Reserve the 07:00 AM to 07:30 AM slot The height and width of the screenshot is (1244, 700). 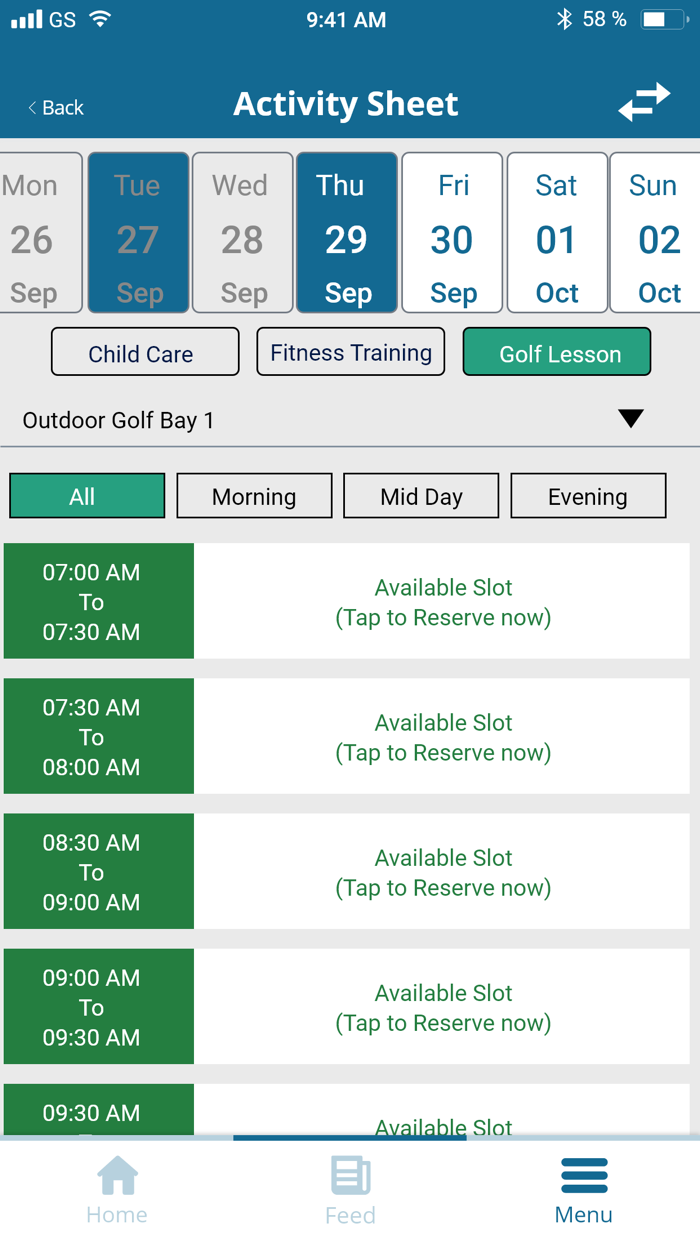443,601
